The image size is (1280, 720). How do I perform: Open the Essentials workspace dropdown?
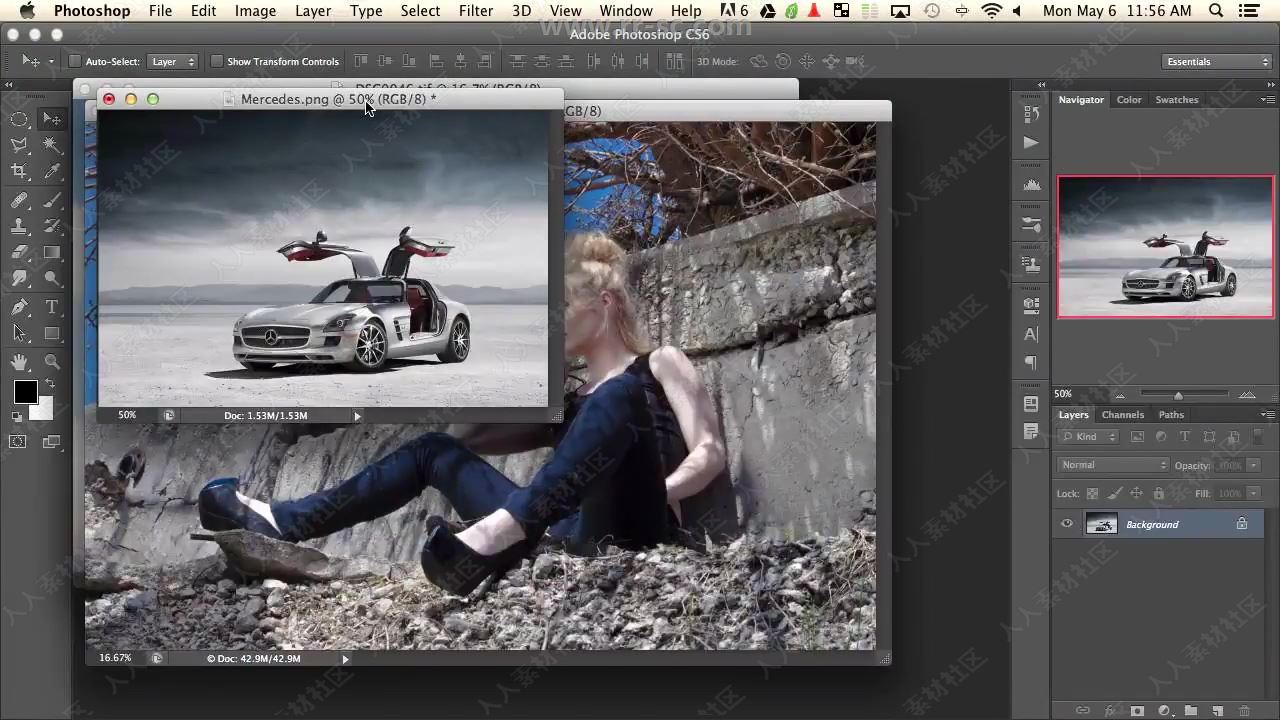[1217, 61]
